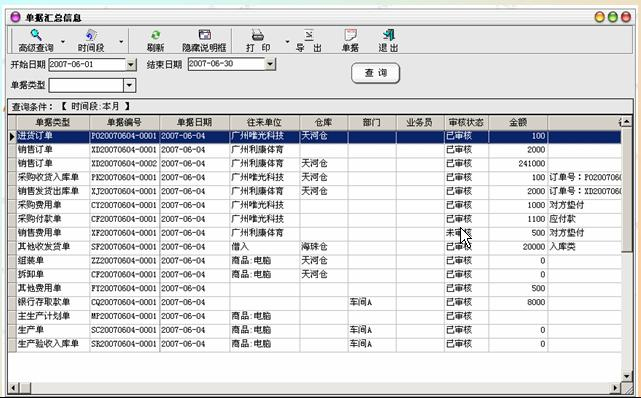Viewport: 641px width, 398px height.
Task: Click the 查询 query button
Action: (375, 73)
